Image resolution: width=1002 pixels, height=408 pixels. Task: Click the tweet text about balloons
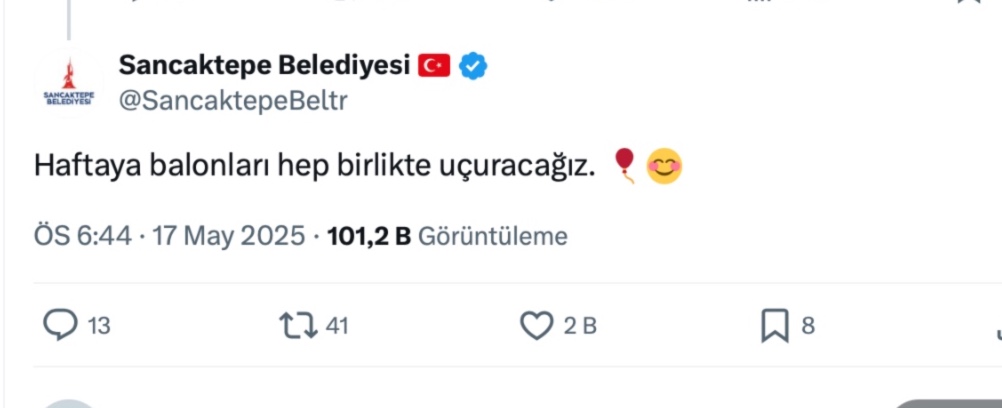click(x=314, y=166)
